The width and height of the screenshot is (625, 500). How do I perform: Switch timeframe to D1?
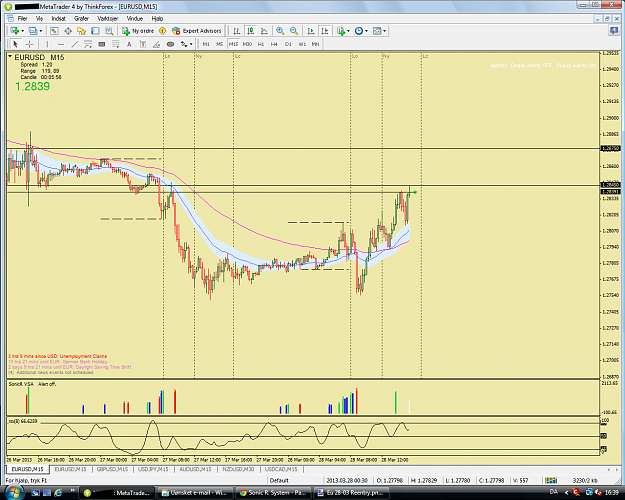coord(288,44)
